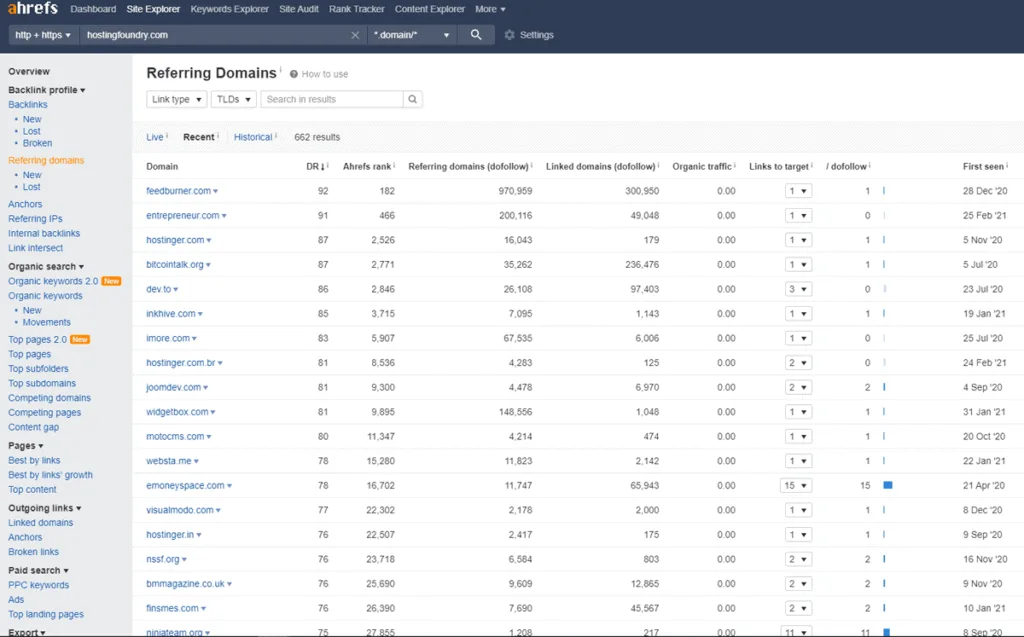1024x637 pixels.
Task: Click the dofollow bar for emoneyspace.com
Action: pos(888,485)
